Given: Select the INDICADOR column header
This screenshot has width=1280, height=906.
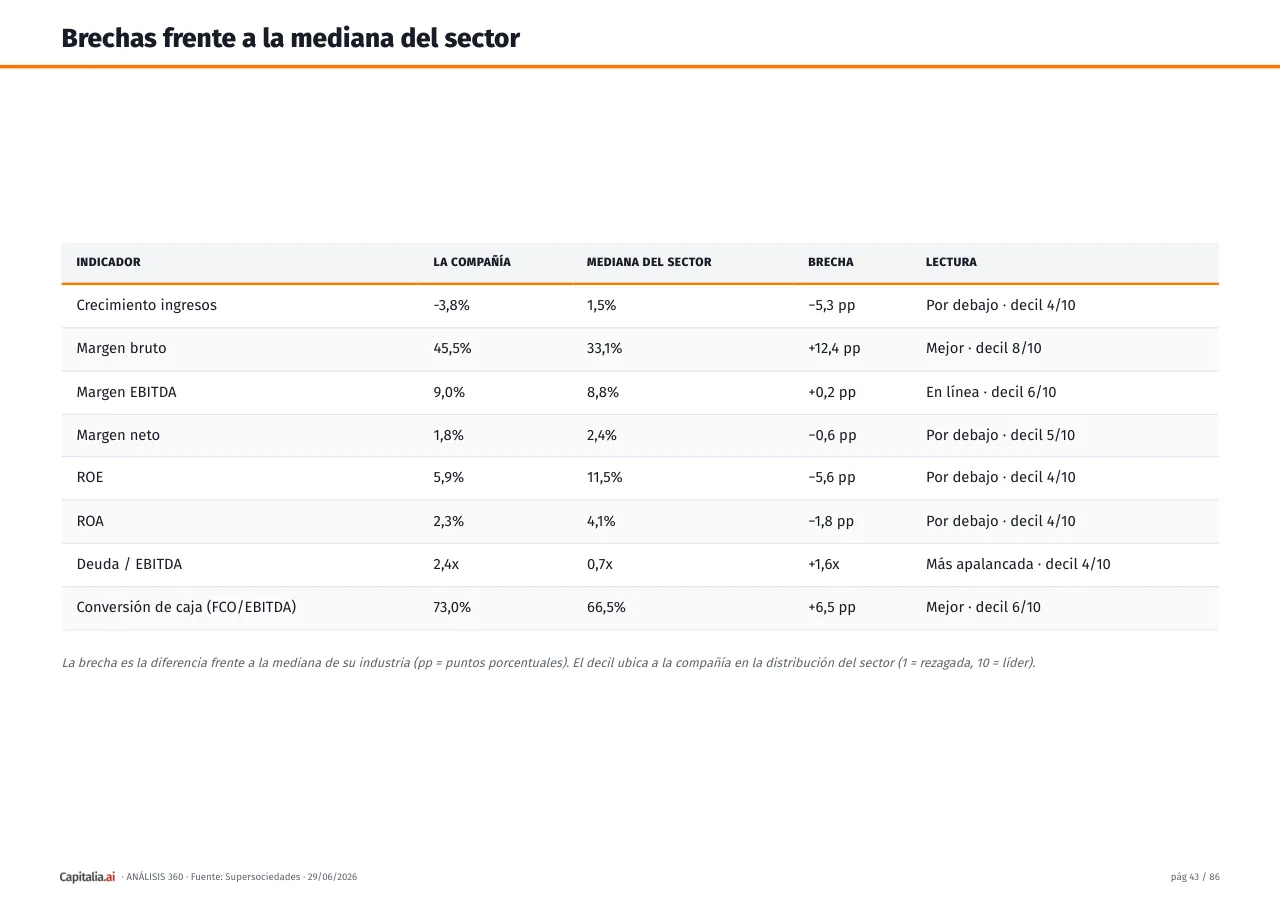Looking at the screenshot, I should 108,262.
